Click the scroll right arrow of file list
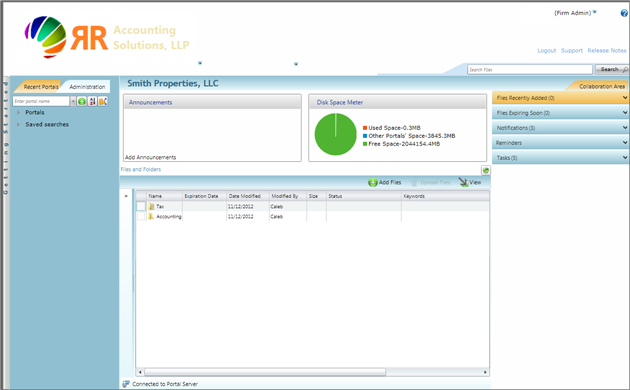Viewport: 630px width, 390px height. coord(485,372)
